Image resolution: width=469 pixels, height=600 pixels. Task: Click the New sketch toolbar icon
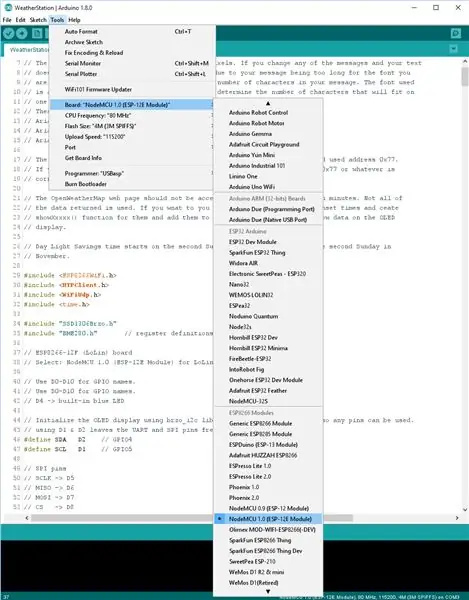tap(37, 34)
